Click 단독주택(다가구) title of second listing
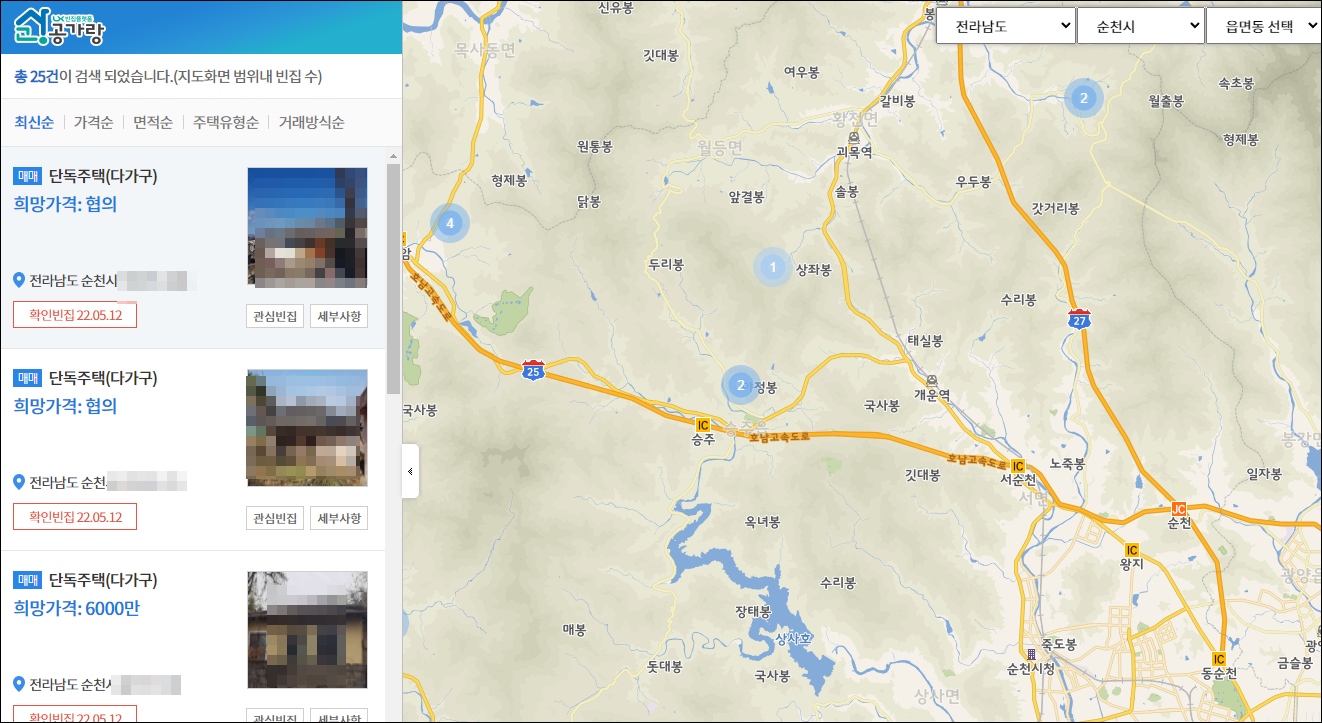The height and width of the screenshot is (723, 1322). [103, 378]
